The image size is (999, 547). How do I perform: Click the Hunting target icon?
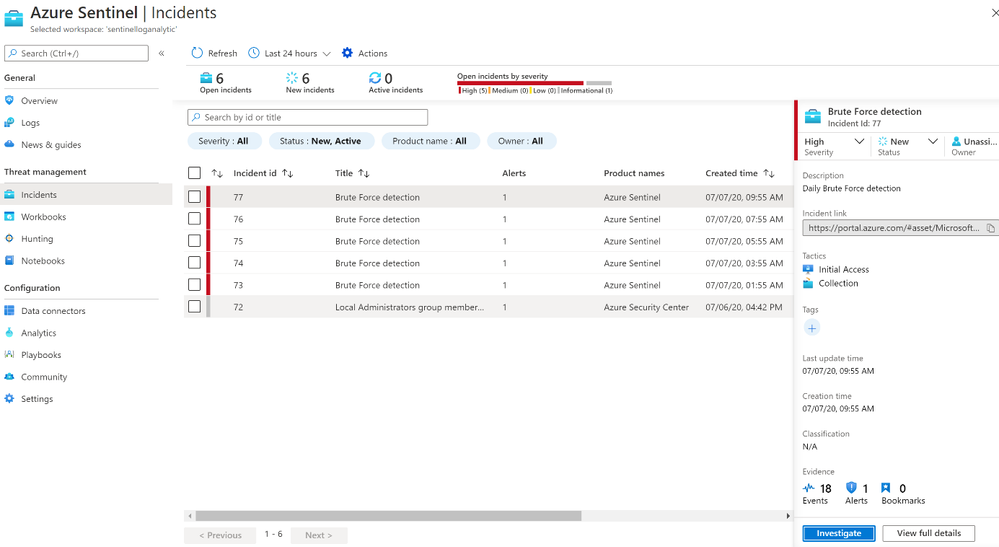tap(9, 239)
